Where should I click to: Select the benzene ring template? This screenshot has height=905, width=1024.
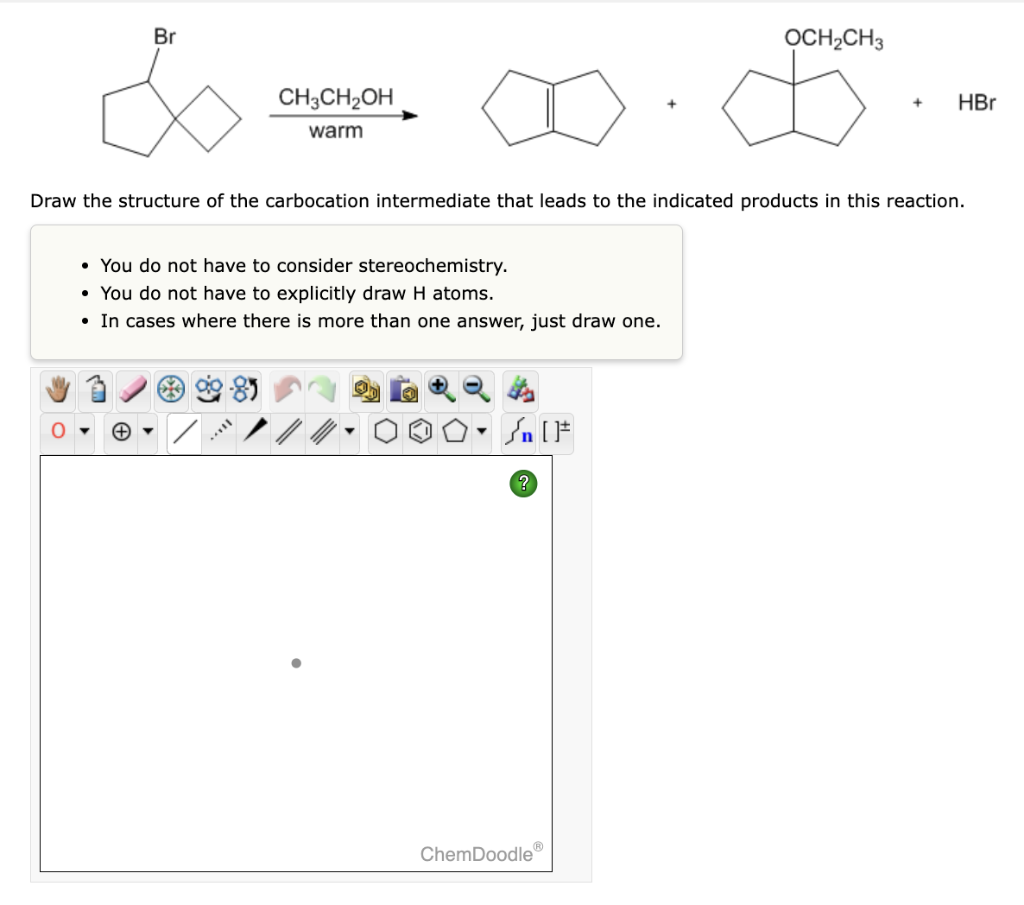point(418,431)
